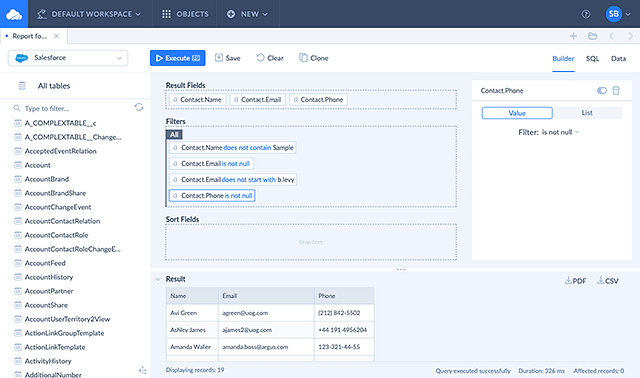Open the 'is not null' filter condition dropdown
Viewport: 640px width, 378px height.
pyautogui.click(x=560, y=132)
